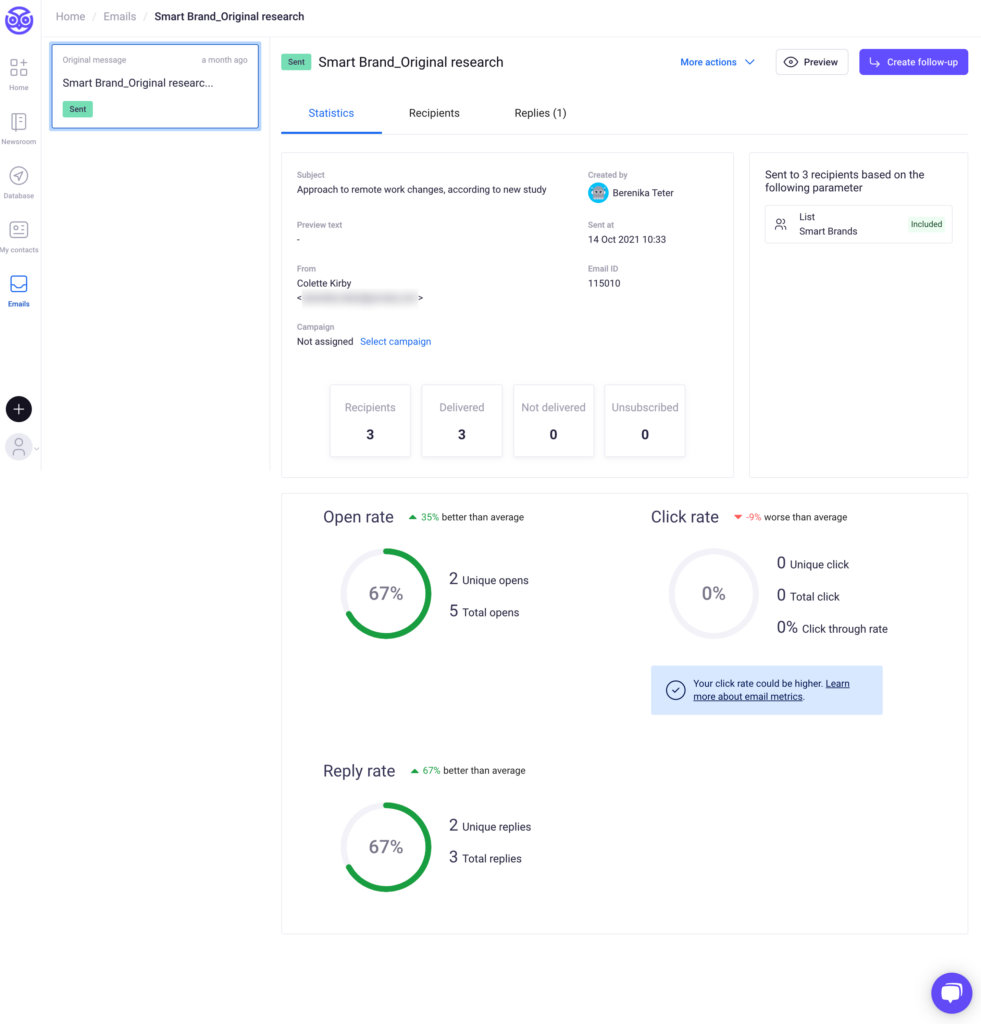Expand the More actions dropdown
The height and width of the screenshot is (1024, 981).
pos(716,62)
